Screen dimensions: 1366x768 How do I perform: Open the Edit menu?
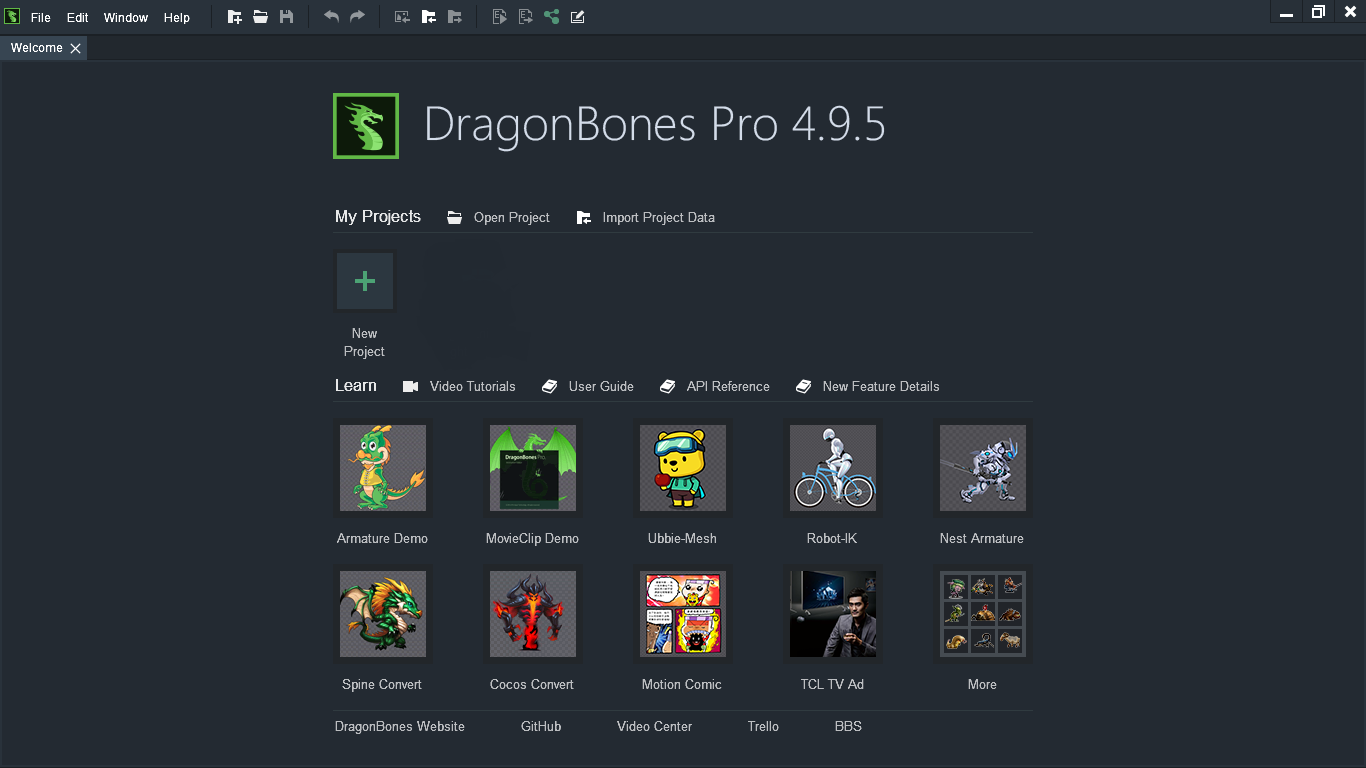click(78, 18)
